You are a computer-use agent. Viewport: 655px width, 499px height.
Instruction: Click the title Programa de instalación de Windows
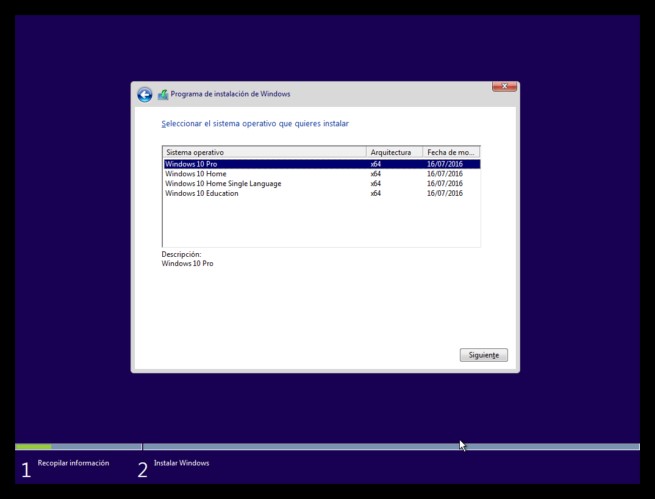pos(230,94)
